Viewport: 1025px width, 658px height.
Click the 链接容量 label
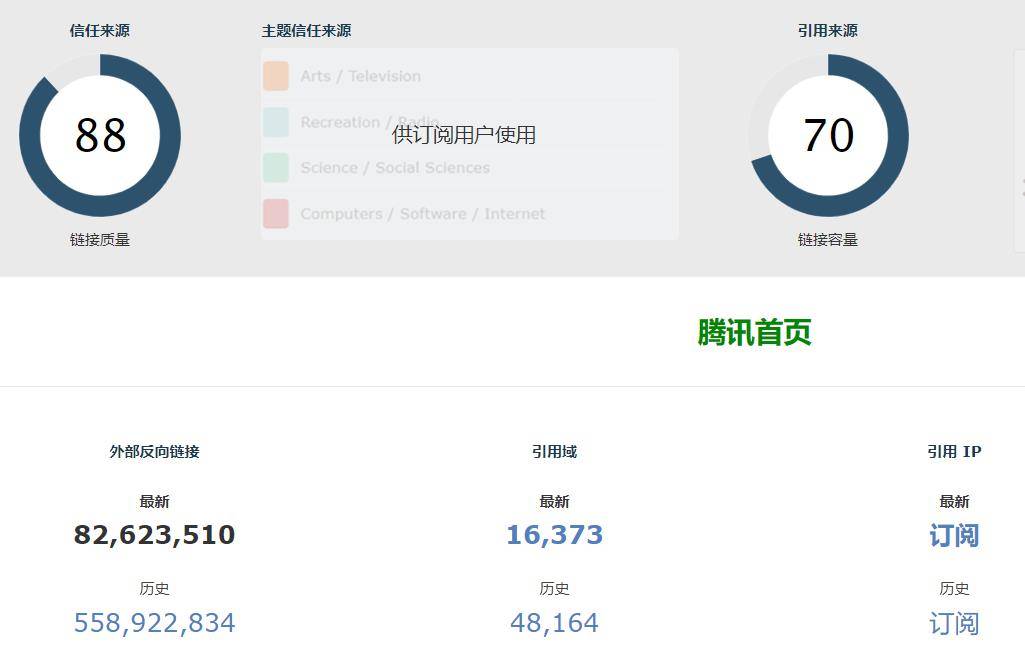pos(828,240)
